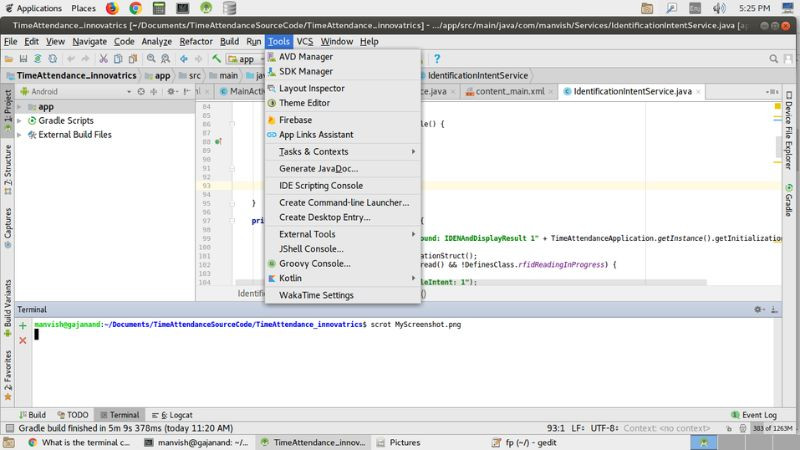Close the IdentificationIntentService.java tab
800x450 pixels.
[698, 92]
